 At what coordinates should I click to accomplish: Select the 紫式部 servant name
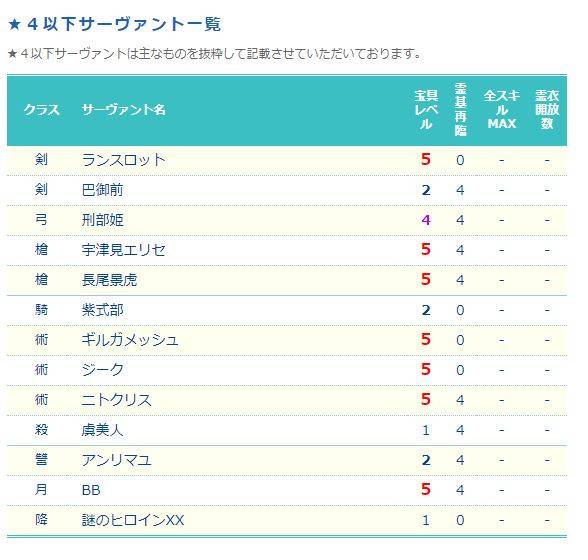[x=102, y=310]
